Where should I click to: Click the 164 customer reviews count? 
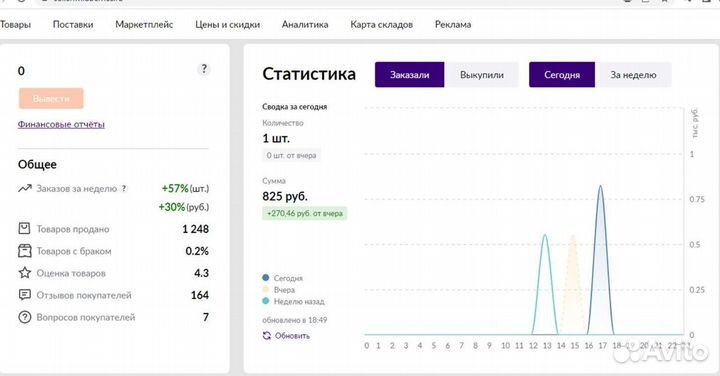(200, 295)
